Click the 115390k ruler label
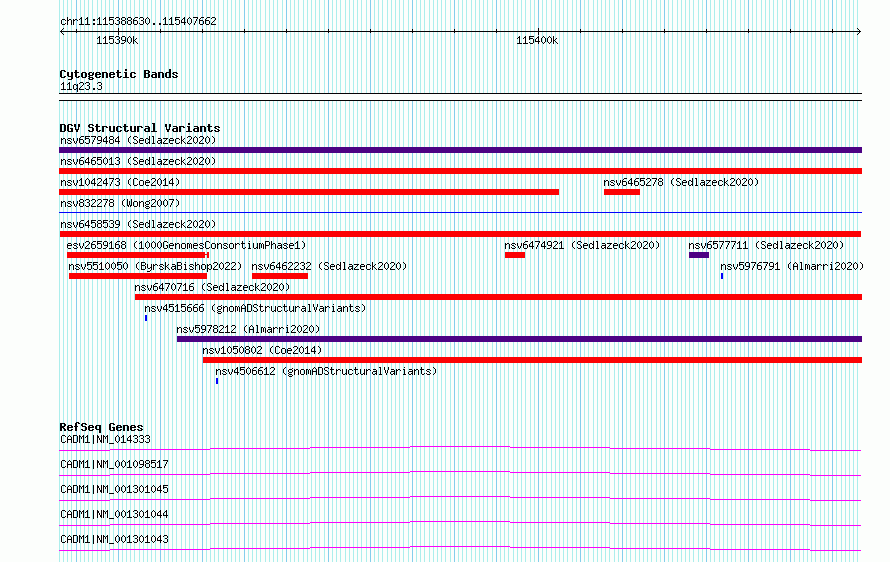 pyautogui.click(x=117, y=41)
